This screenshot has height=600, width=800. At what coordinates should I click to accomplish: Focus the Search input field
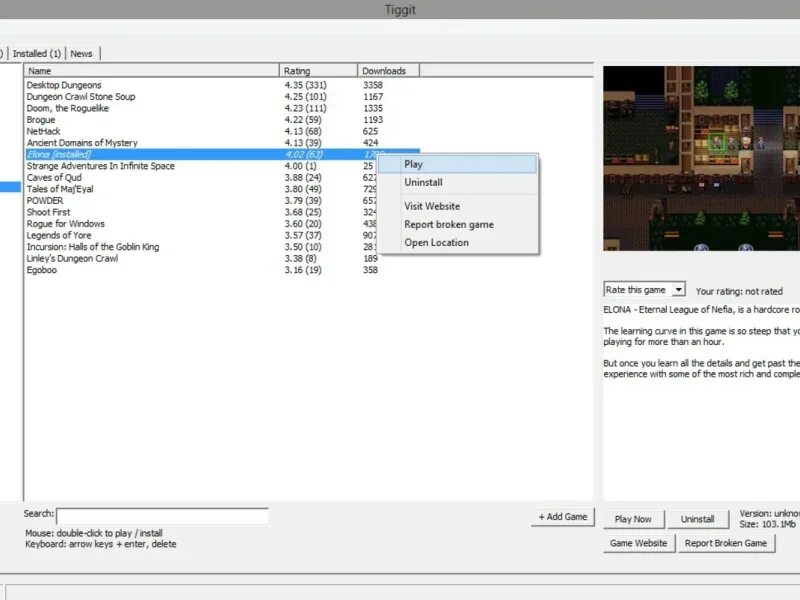point(162,516)
